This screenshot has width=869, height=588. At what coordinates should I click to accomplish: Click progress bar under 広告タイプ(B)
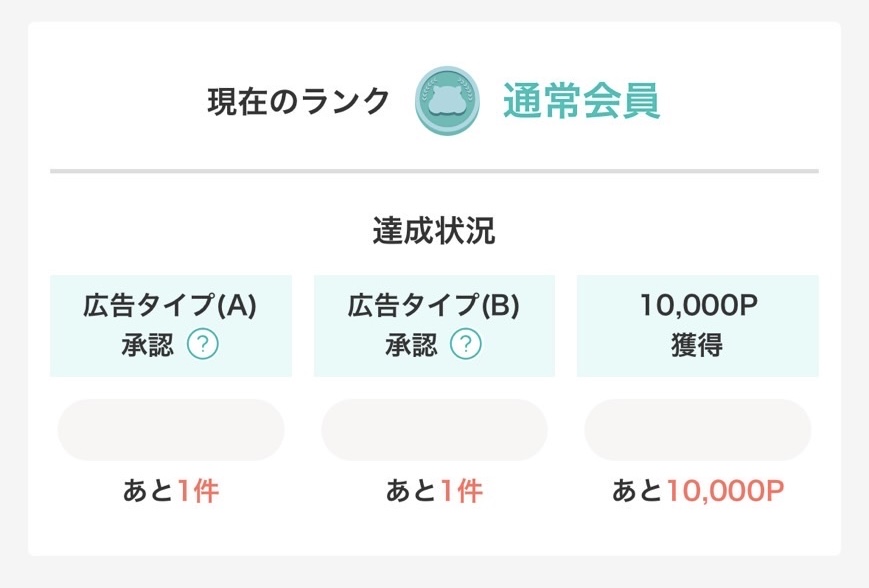point(434,430)
